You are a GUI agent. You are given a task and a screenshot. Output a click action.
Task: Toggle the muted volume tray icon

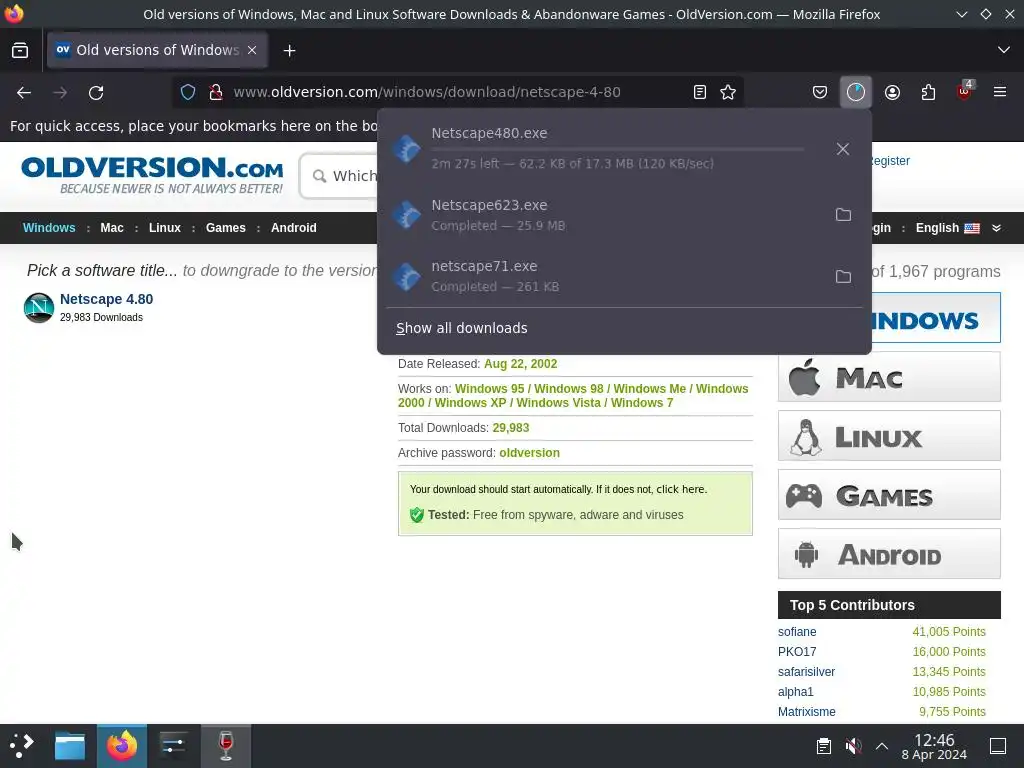tap(853, 746)
